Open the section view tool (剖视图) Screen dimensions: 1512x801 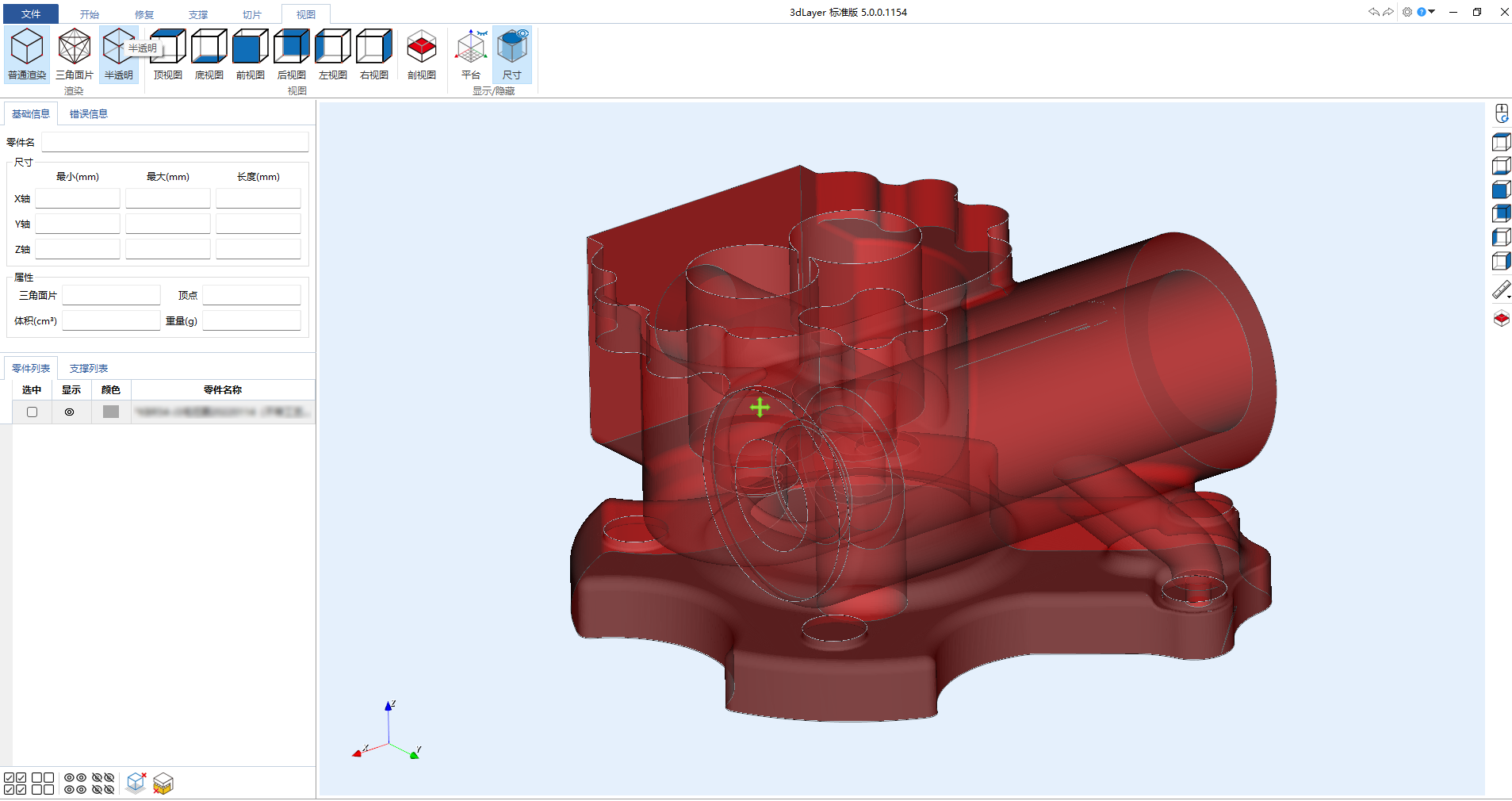coord(422,54)
